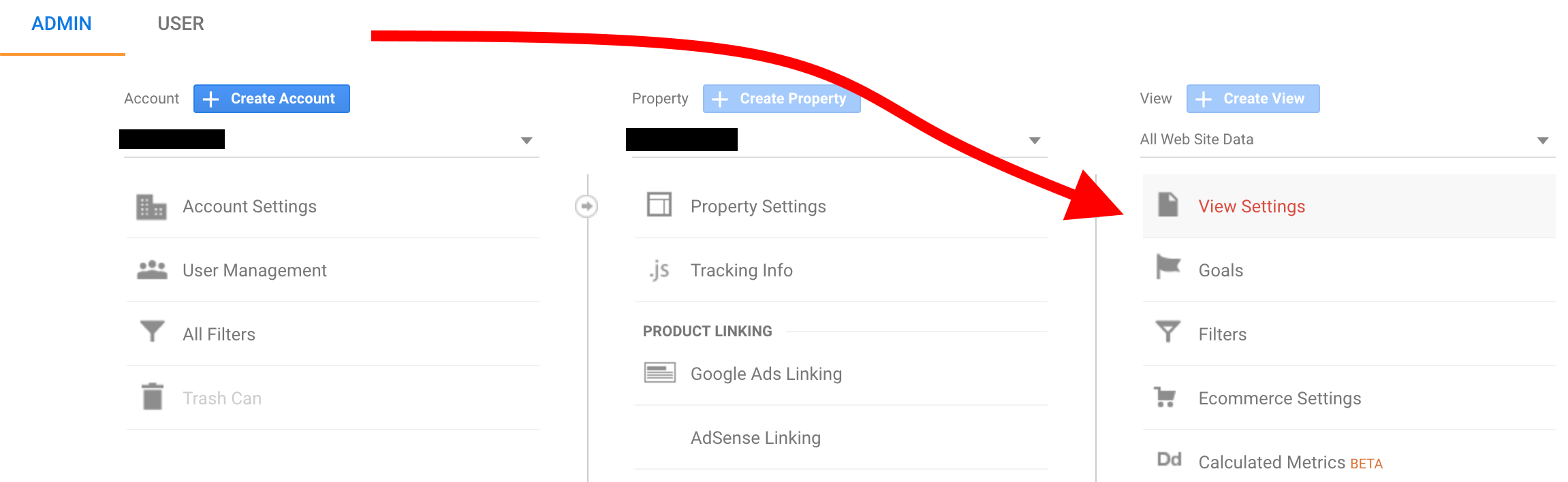The image size is (1568, 482).
Task: Click the Google Ads Linking icon
Action: tap(659, 372)
